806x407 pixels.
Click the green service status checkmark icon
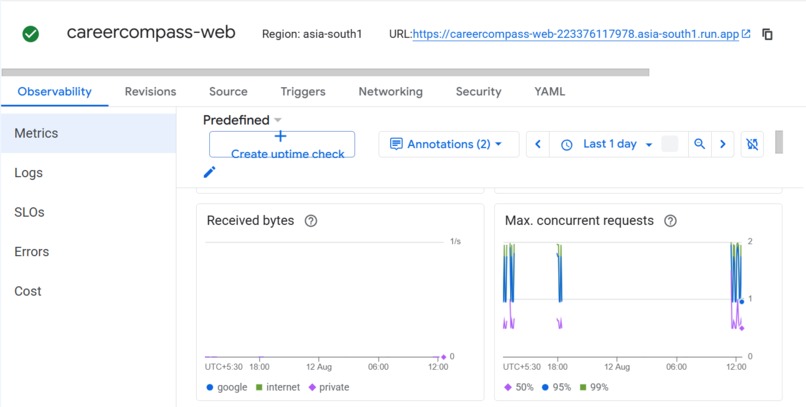31,34
